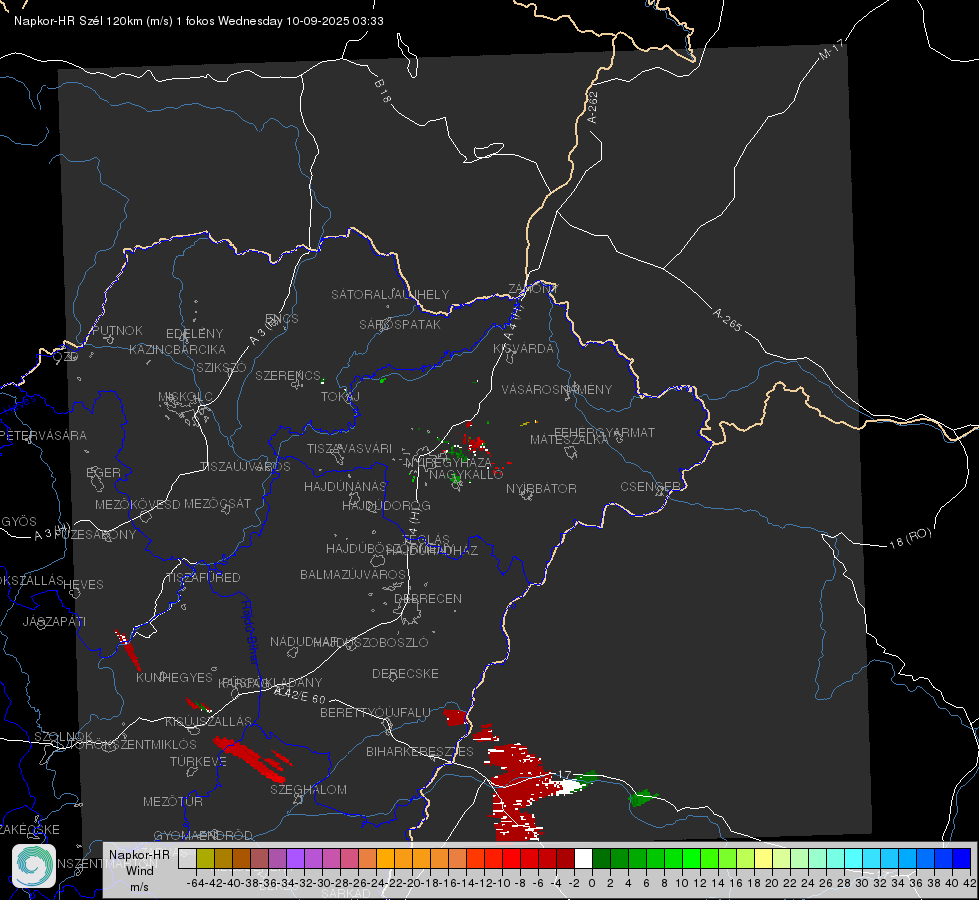Screen dimensions: 979x900
Task: Click the A42/E 60 road label
Action: click(300, 695)
